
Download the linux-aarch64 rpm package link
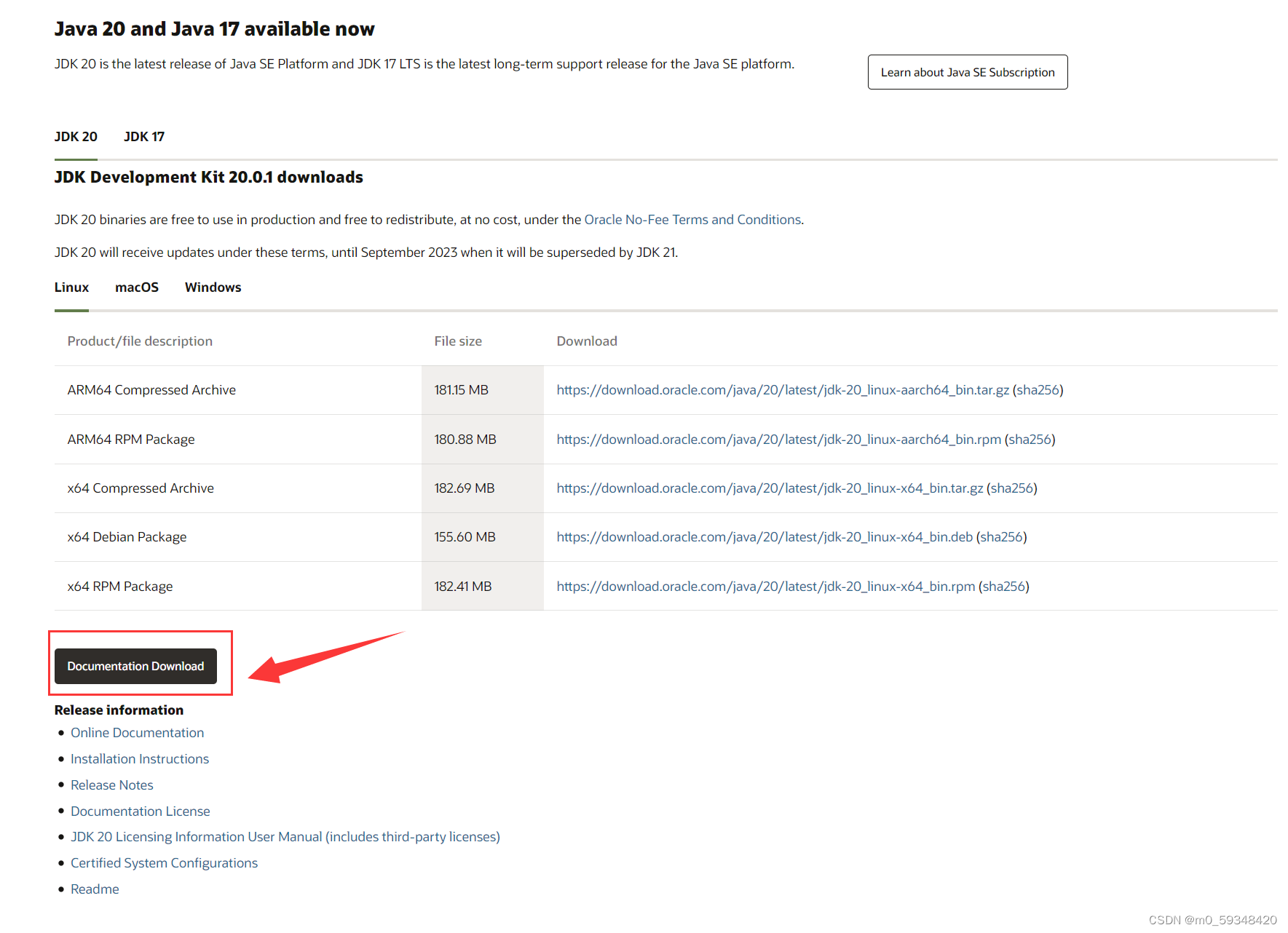point(779,440)
